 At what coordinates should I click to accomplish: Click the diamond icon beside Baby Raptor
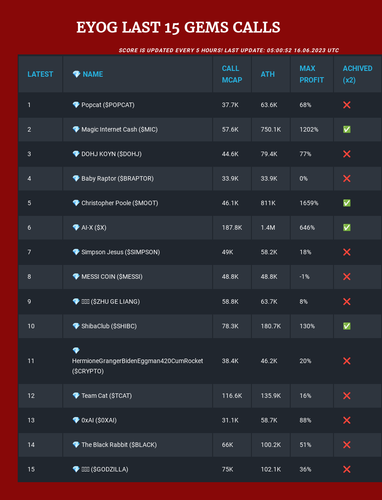point(76,179)
